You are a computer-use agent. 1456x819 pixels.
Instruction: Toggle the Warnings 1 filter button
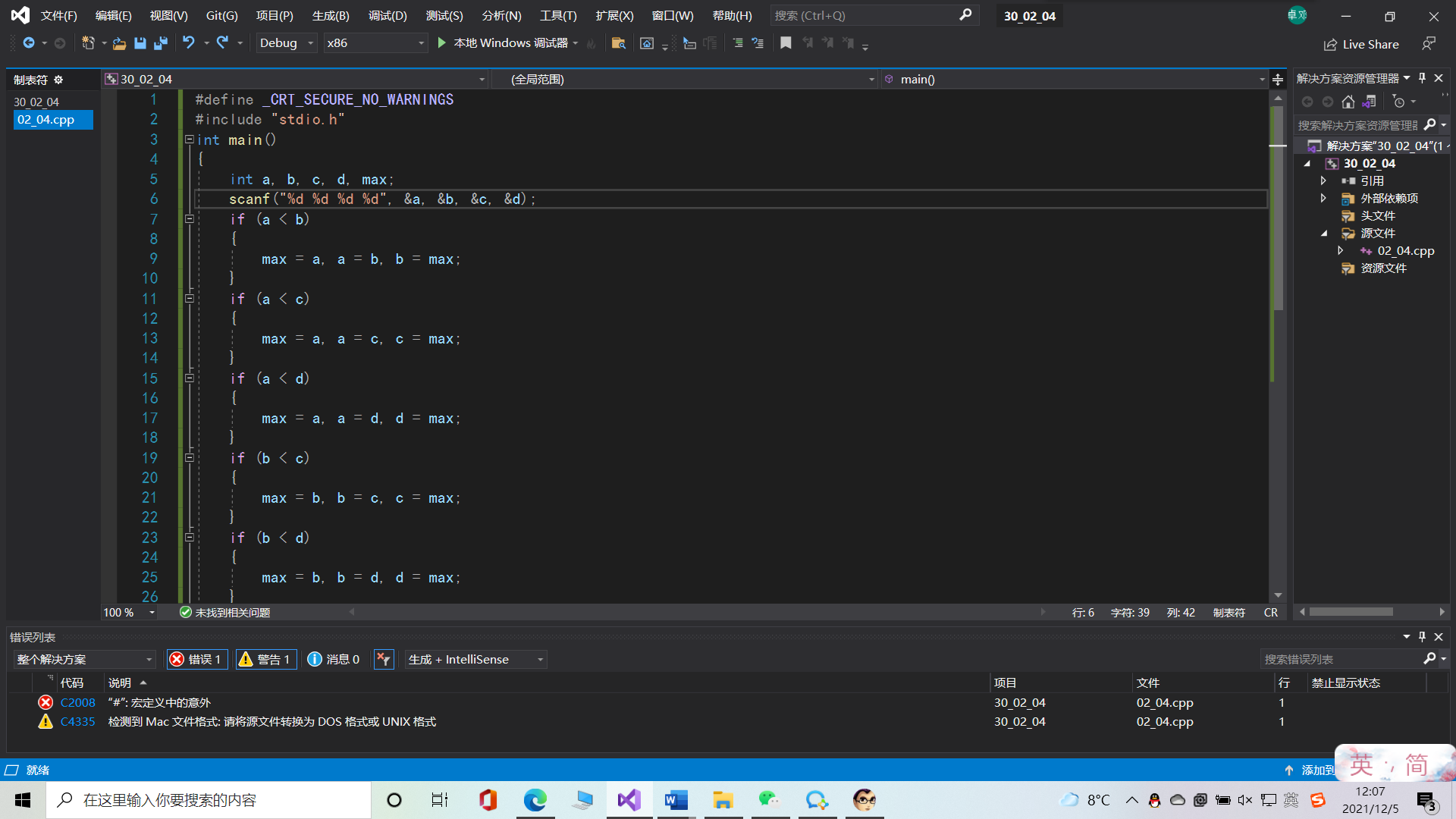coord(265,659)
